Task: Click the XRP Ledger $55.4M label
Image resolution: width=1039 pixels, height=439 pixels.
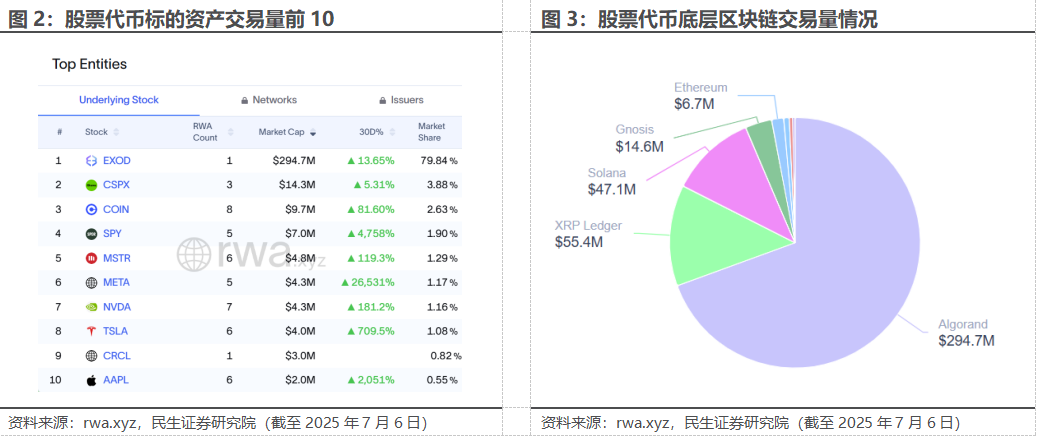Action: pyautogui.click(x=588, y=234)
